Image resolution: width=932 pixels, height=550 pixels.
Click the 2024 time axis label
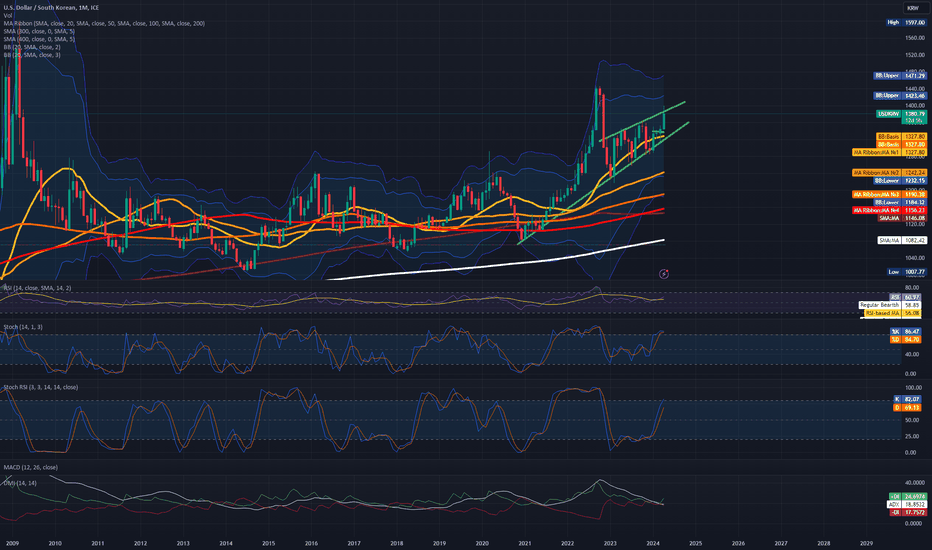[x=653, y=543]
